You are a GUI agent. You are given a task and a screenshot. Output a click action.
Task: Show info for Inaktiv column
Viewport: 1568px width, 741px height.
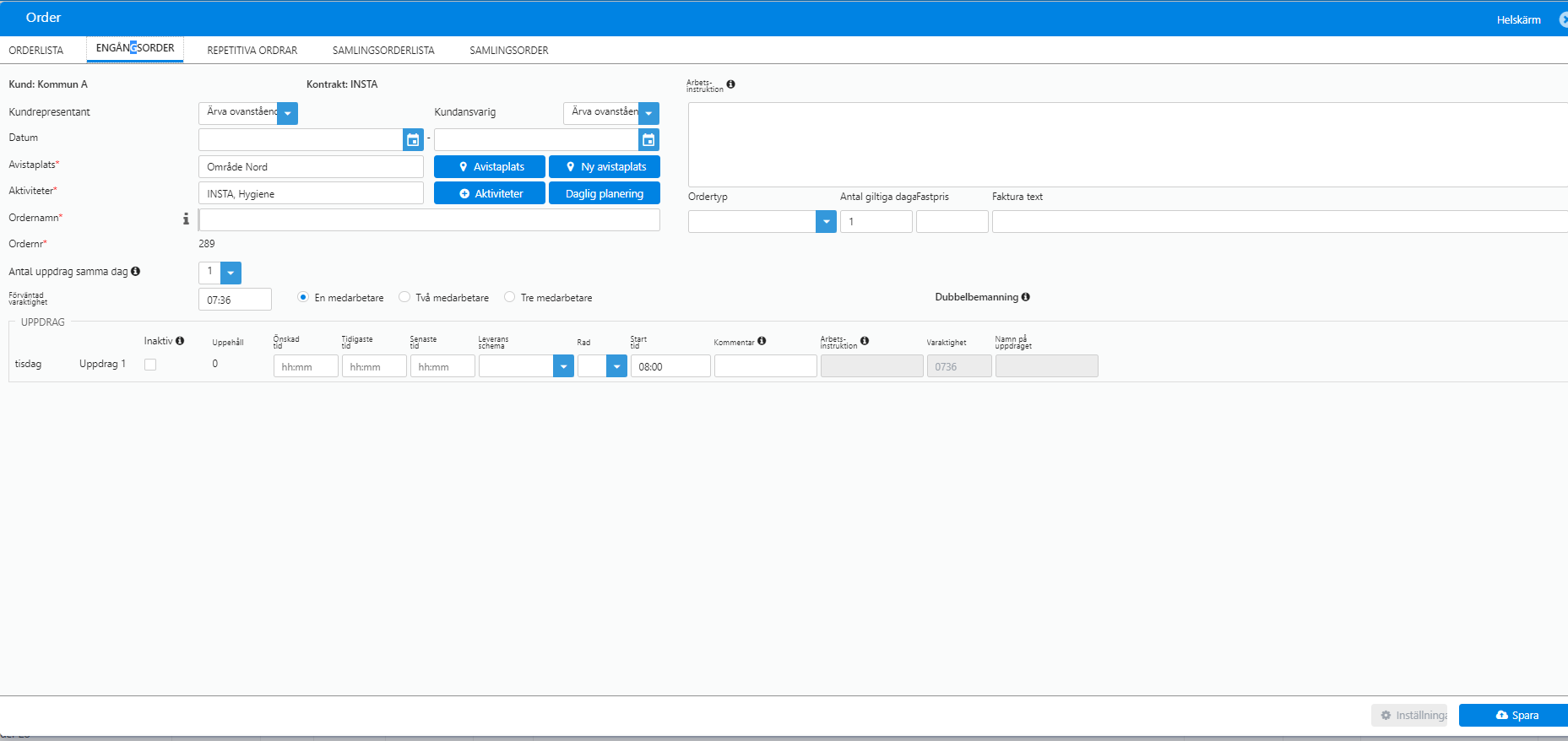coord(180,341)
